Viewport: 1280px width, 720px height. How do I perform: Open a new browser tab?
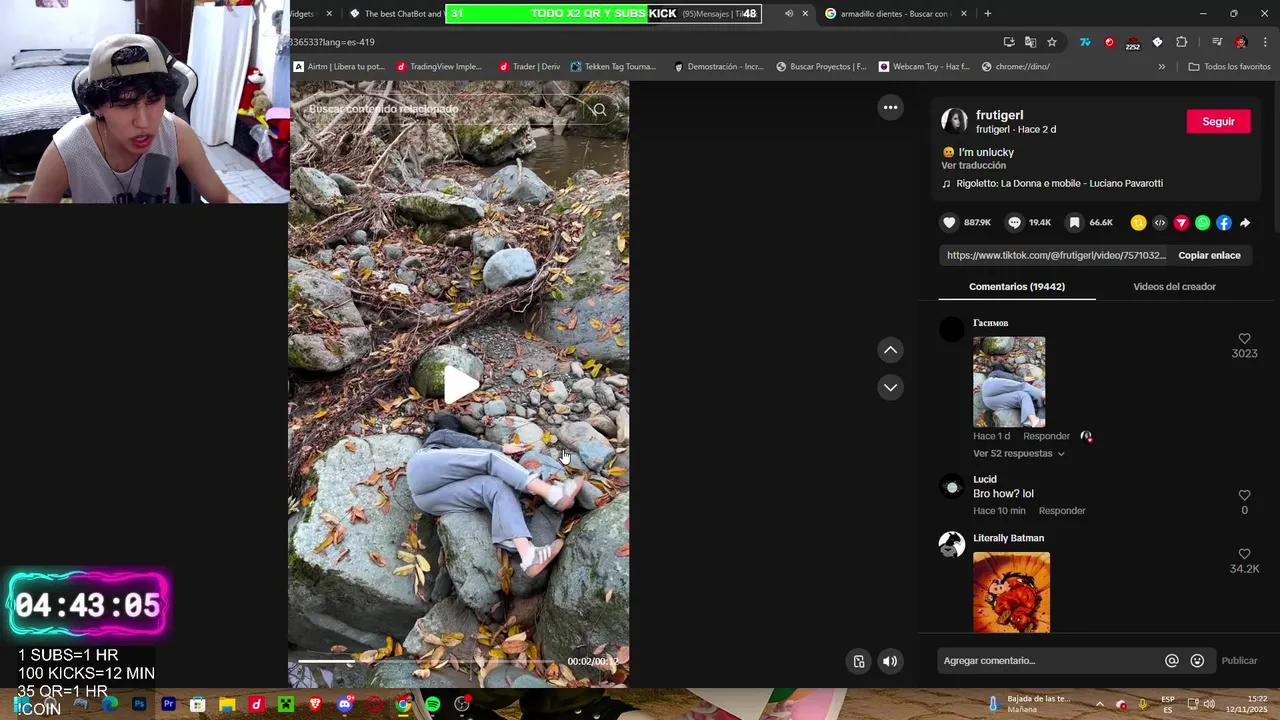988,14
